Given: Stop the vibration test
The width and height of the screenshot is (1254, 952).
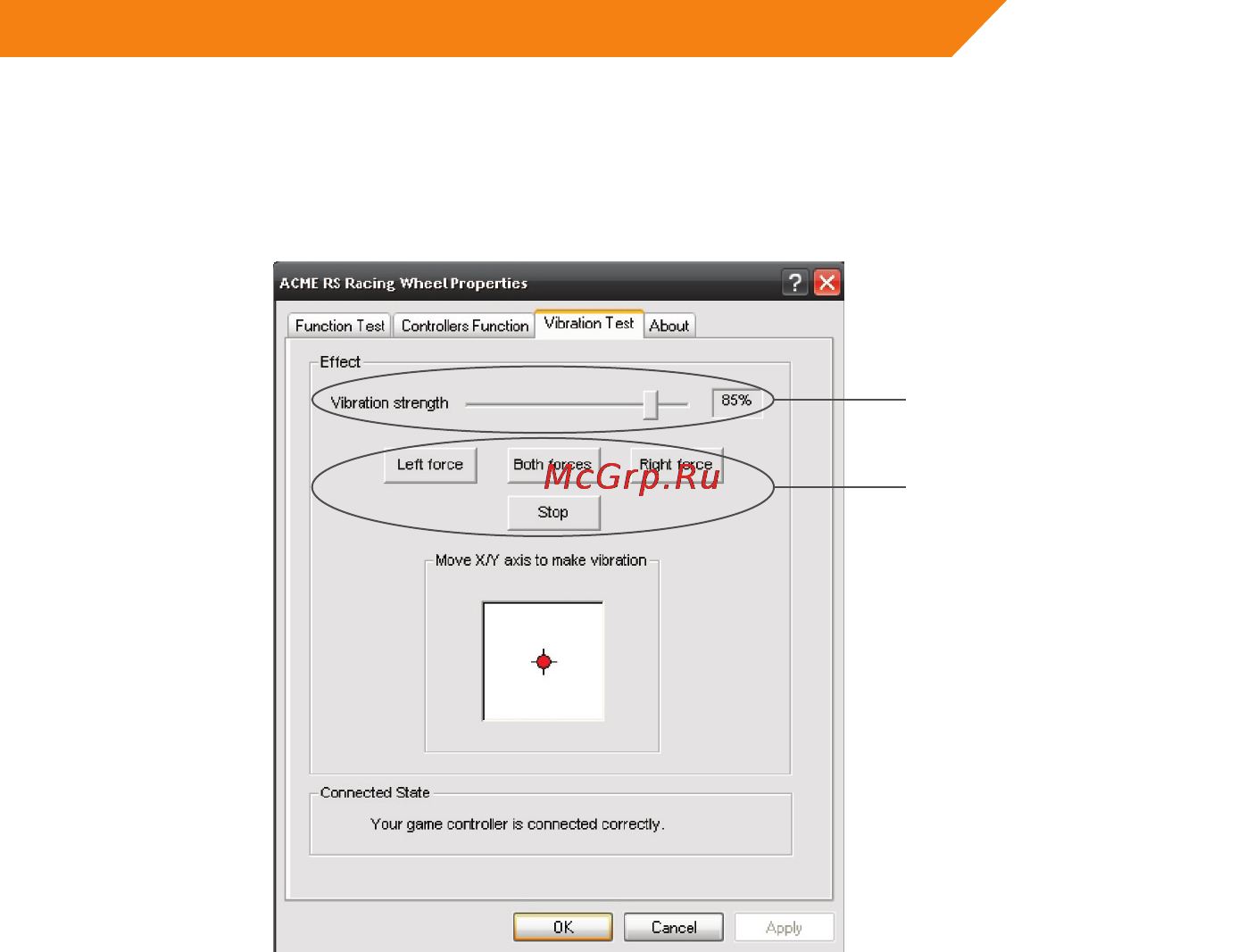Looking at the screenshot, I should tap(553, 512).
